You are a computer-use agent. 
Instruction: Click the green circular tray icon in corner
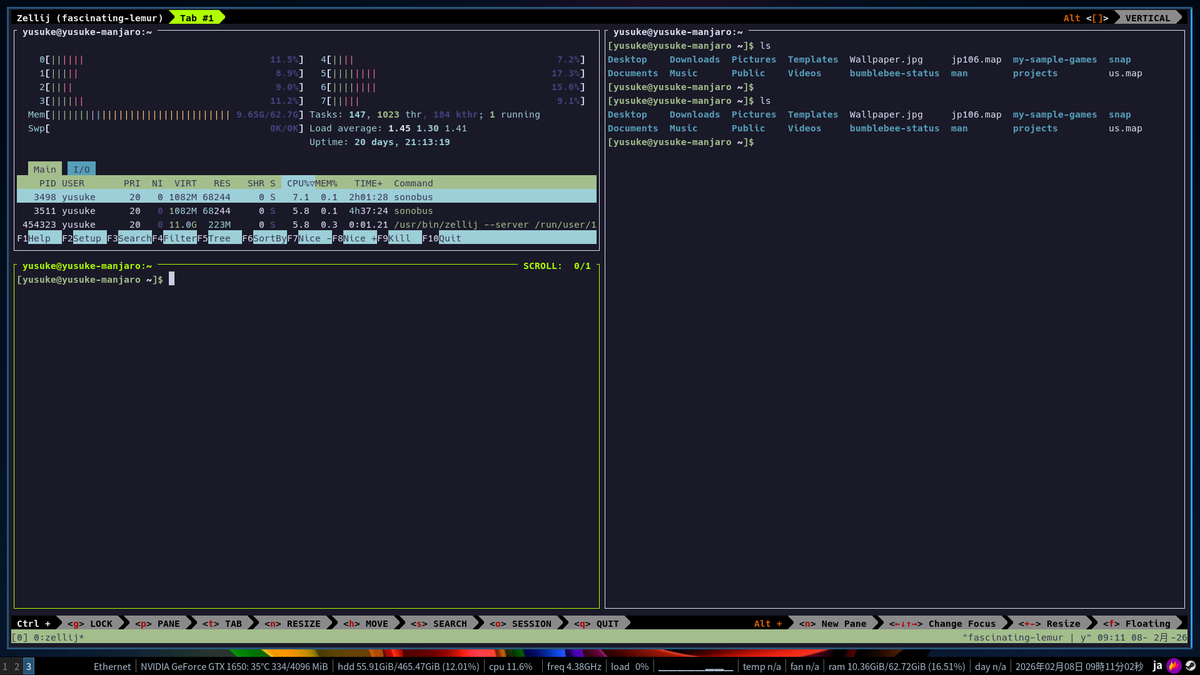1190,664
